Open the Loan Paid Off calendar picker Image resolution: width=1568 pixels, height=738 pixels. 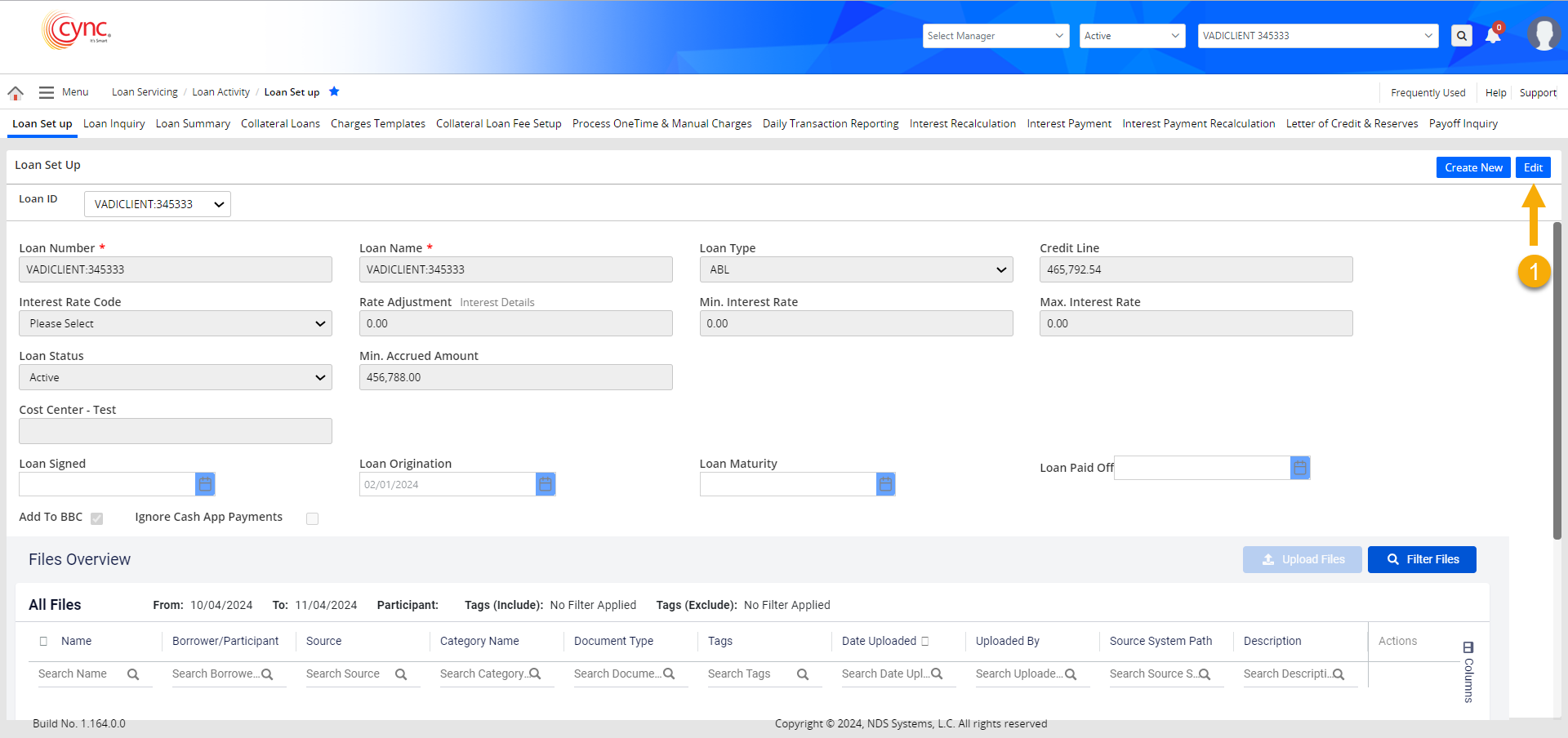[1300, 468]
